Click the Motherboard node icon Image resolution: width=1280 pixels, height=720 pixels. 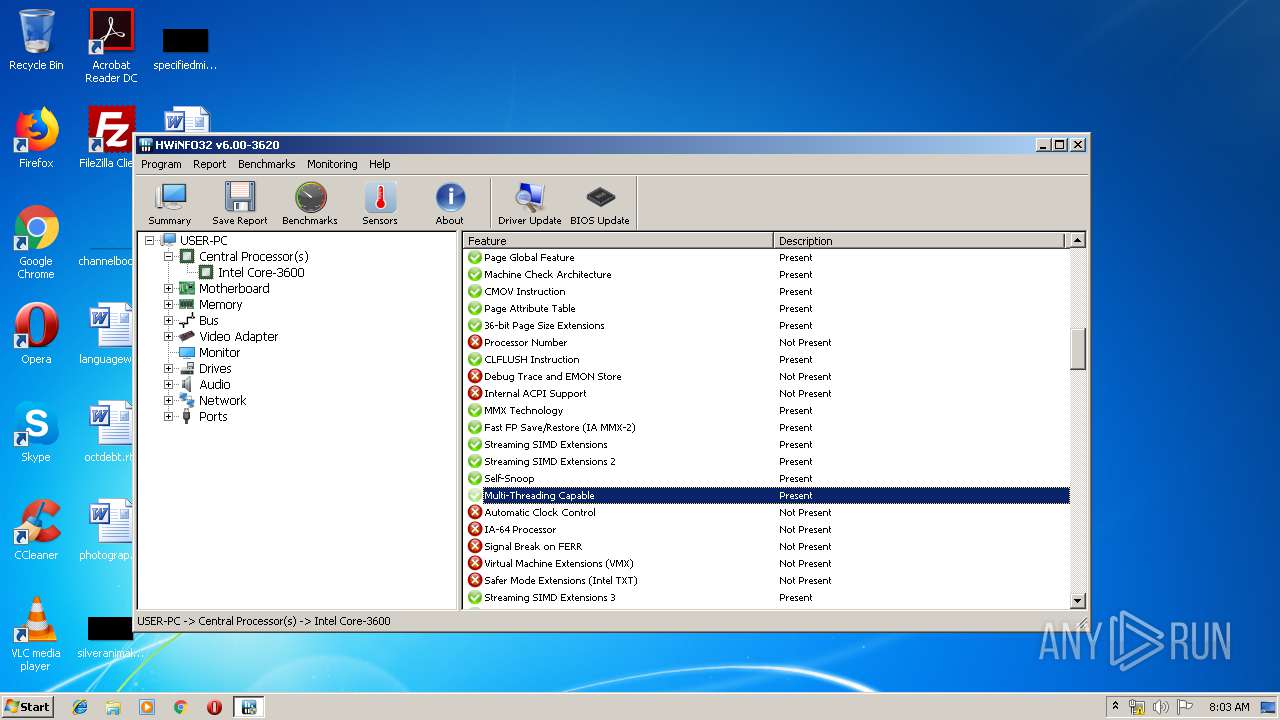point(186,288)
